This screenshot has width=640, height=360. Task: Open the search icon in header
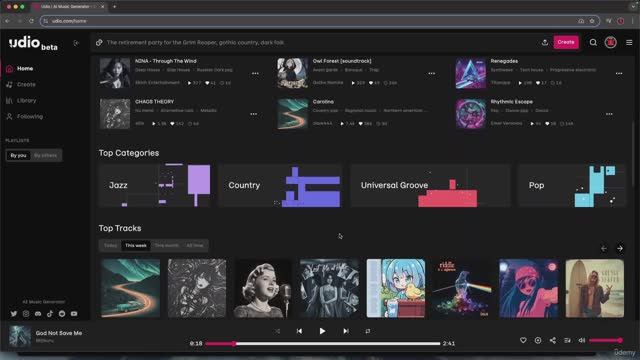[593, 42]
